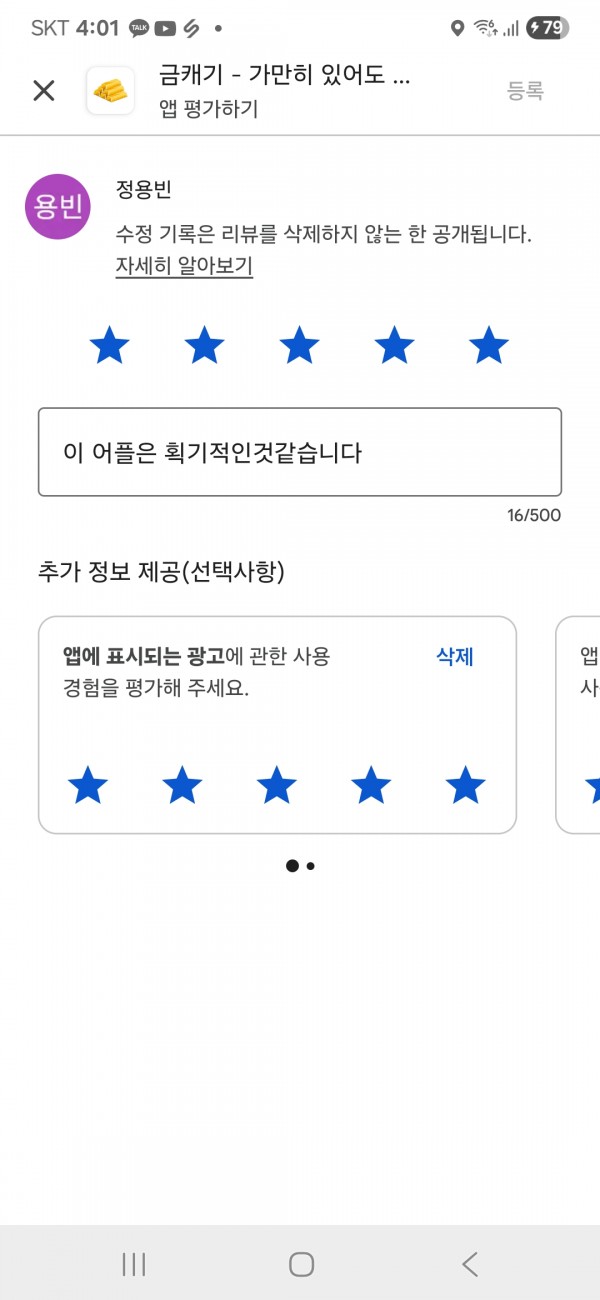This screenshot has height=1300, width=600.
Task: Rate in-app ads with five stars
Action: (x=465, y=786)
